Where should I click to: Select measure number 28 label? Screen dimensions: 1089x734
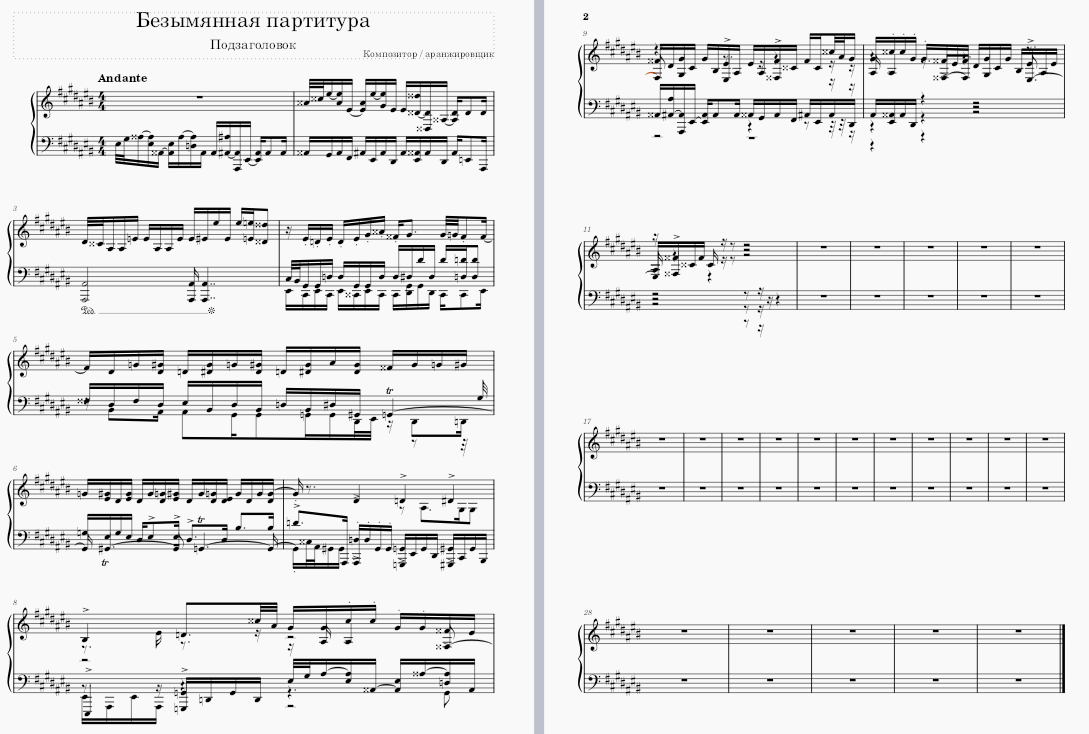(x=588, y=612)
